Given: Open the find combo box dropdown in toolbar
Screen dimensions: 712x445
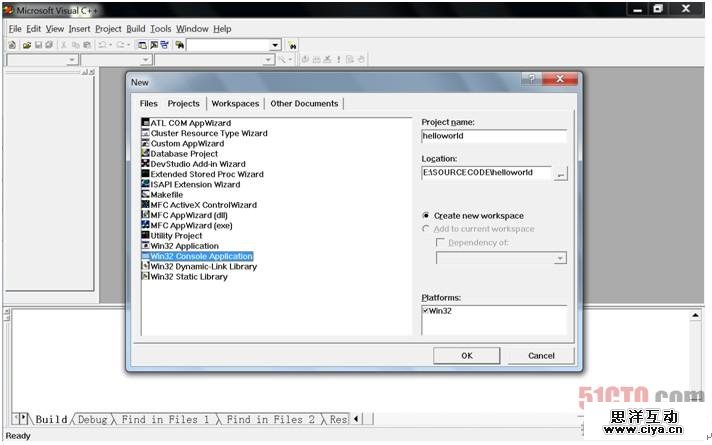Looking at the screenshot, I should click(275, 46).
